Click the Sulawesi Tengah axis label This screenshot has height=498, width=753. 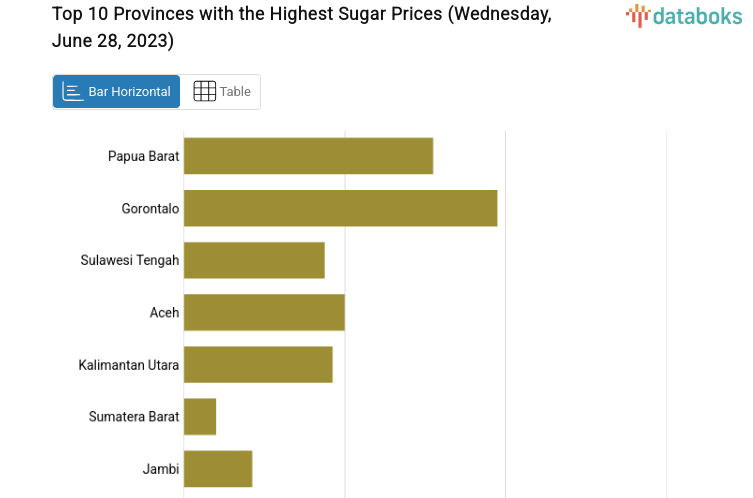tap(130, 260)
